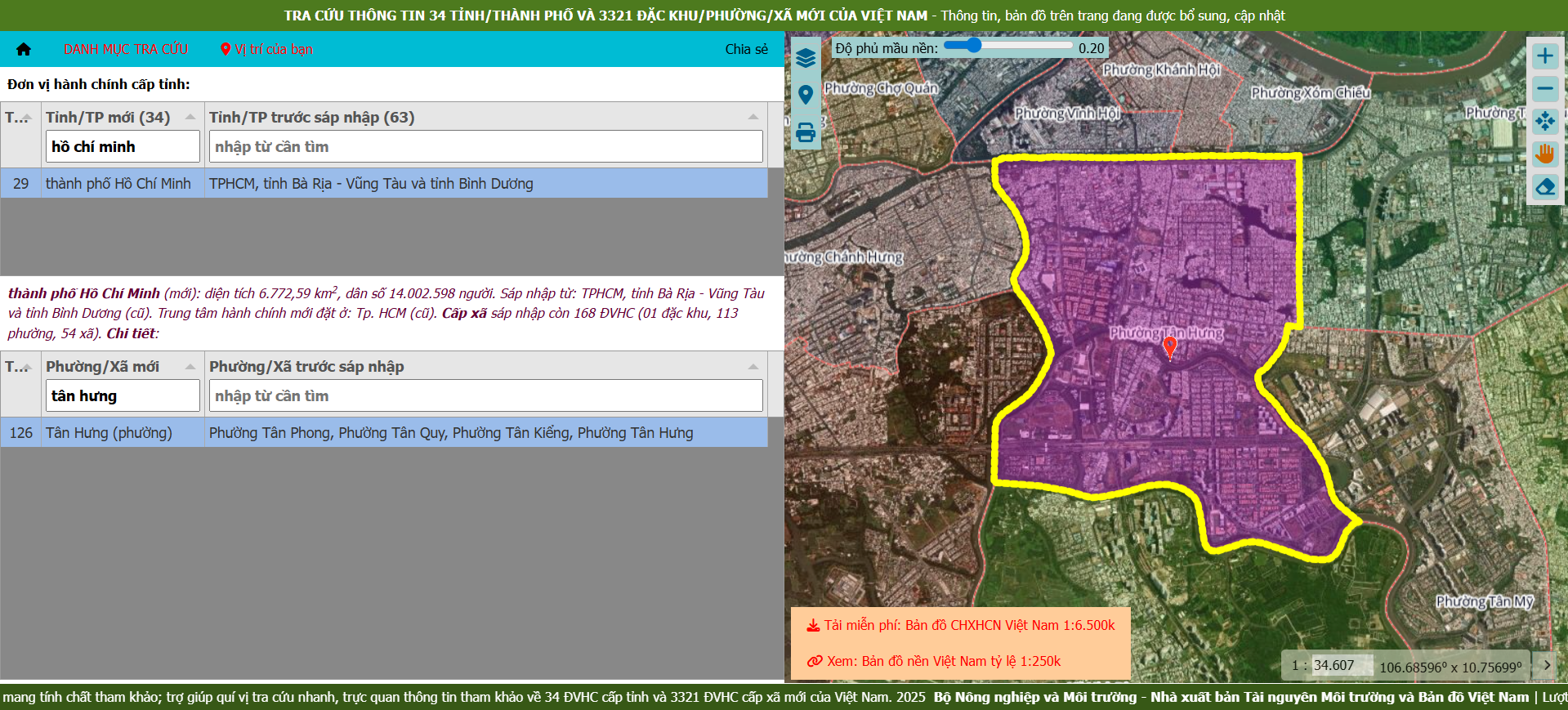Clear map selection with eraser tool
This screenshot has height=710, width=1568.
[x=1544, y=187]
